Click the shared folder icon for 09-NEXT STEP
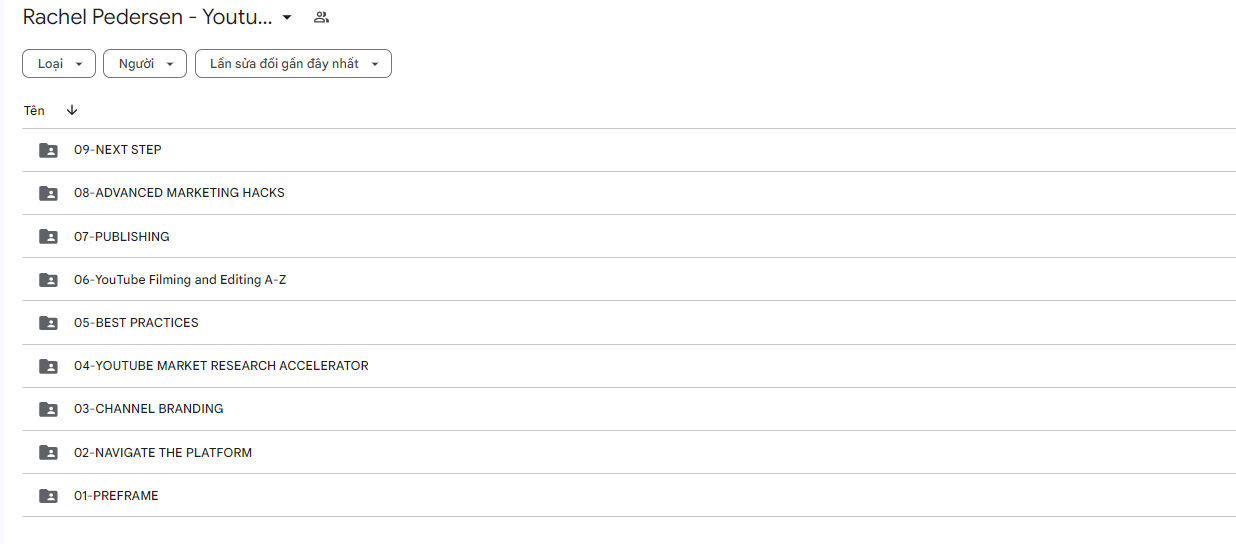Viewport: 1236px width, 544px height. tap(48, 150)
